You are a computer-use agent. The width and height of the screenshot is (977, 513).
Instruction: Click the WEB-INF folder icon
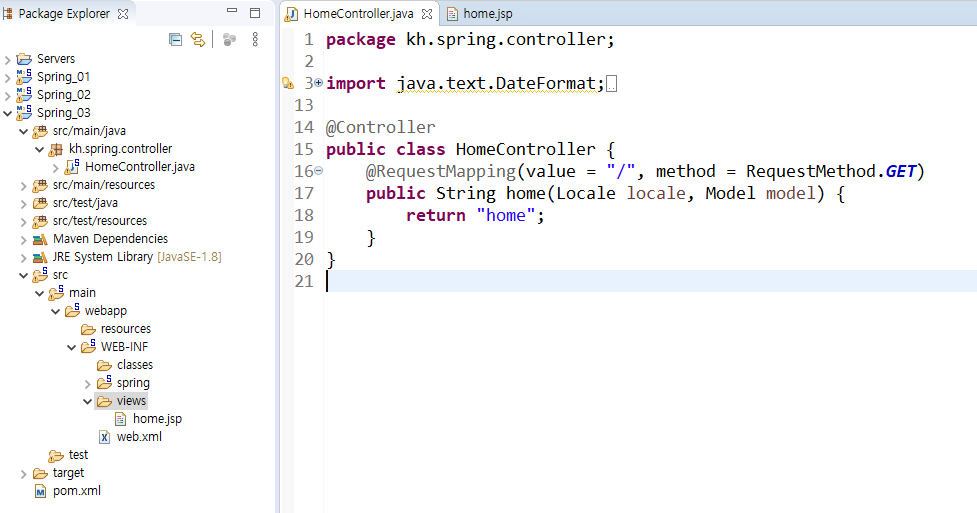tap(88, 347)
